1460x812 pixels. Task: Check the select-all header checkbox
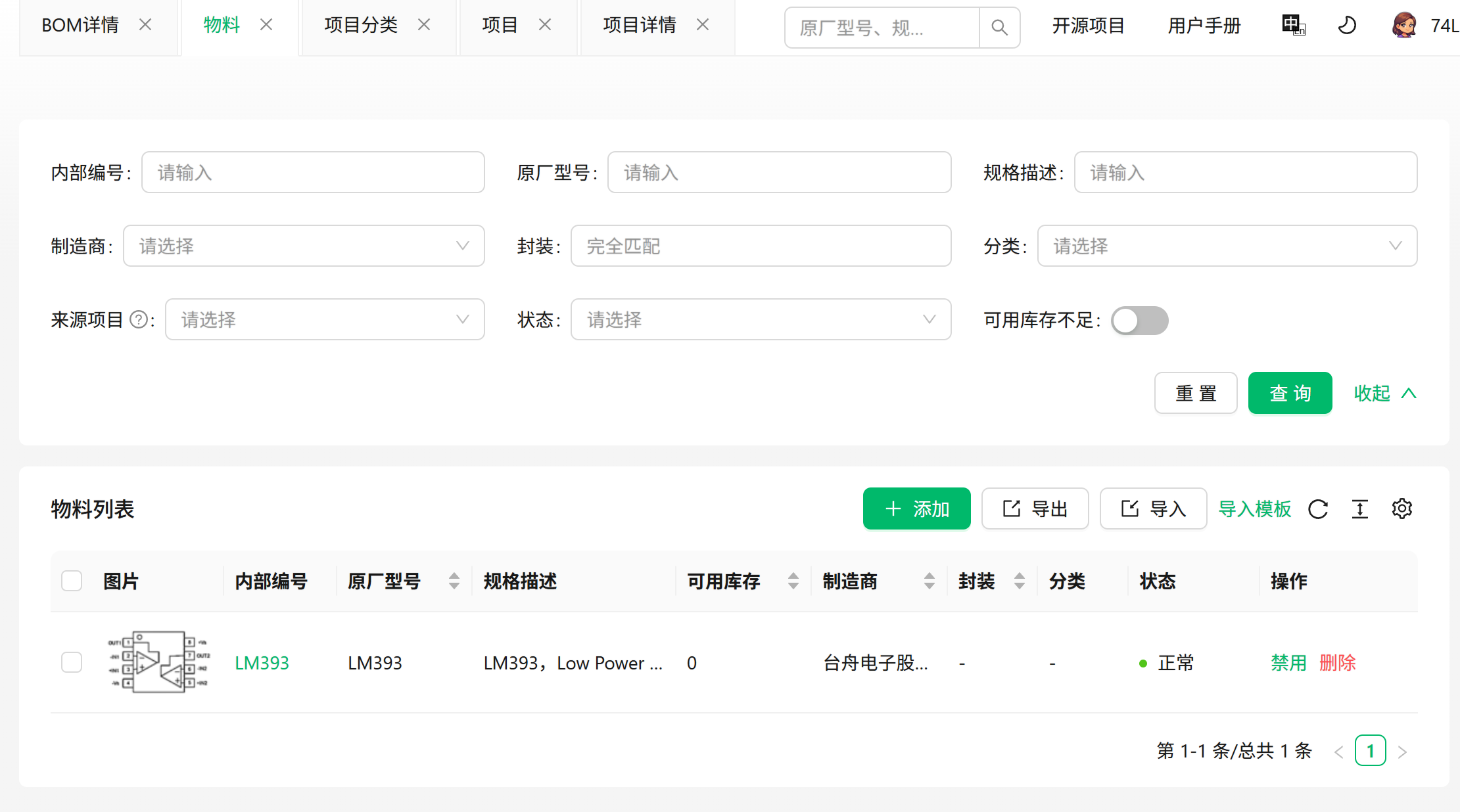pos(72,581)
